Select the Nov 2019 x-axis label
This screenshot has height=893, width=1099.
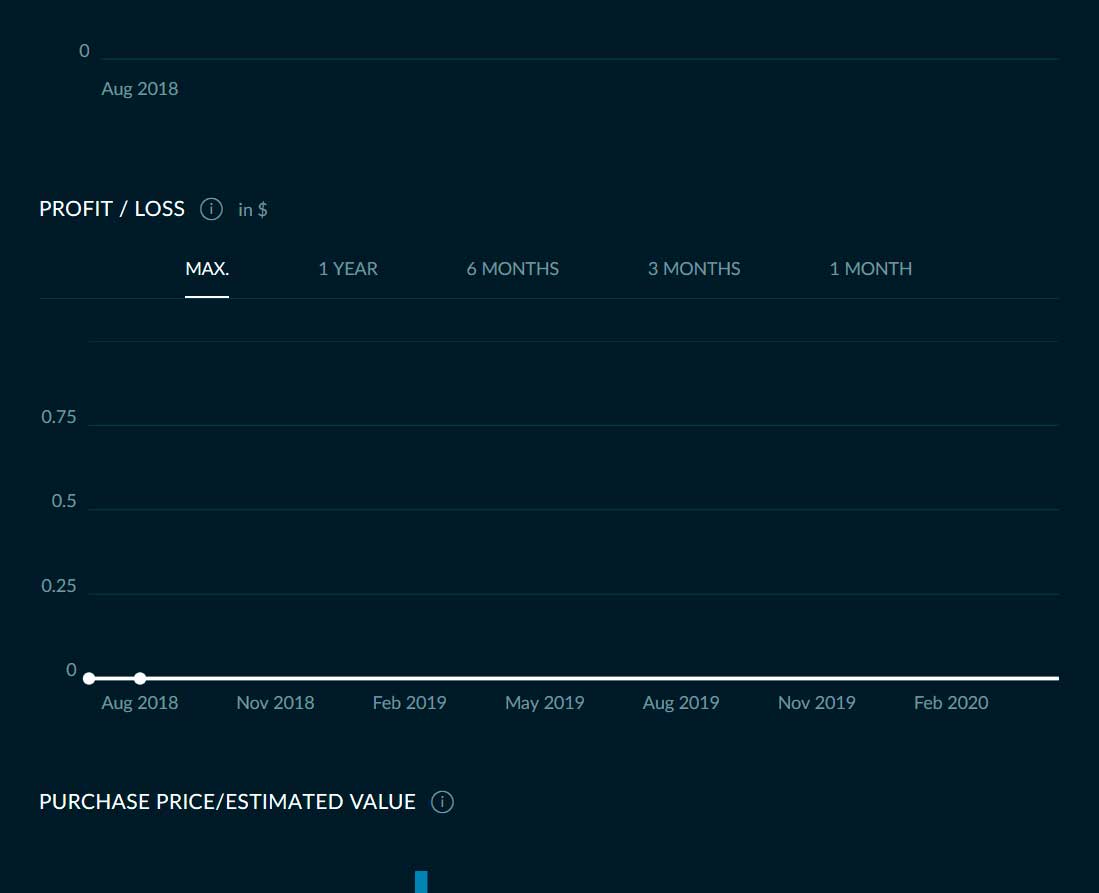(x=816, y=703)
